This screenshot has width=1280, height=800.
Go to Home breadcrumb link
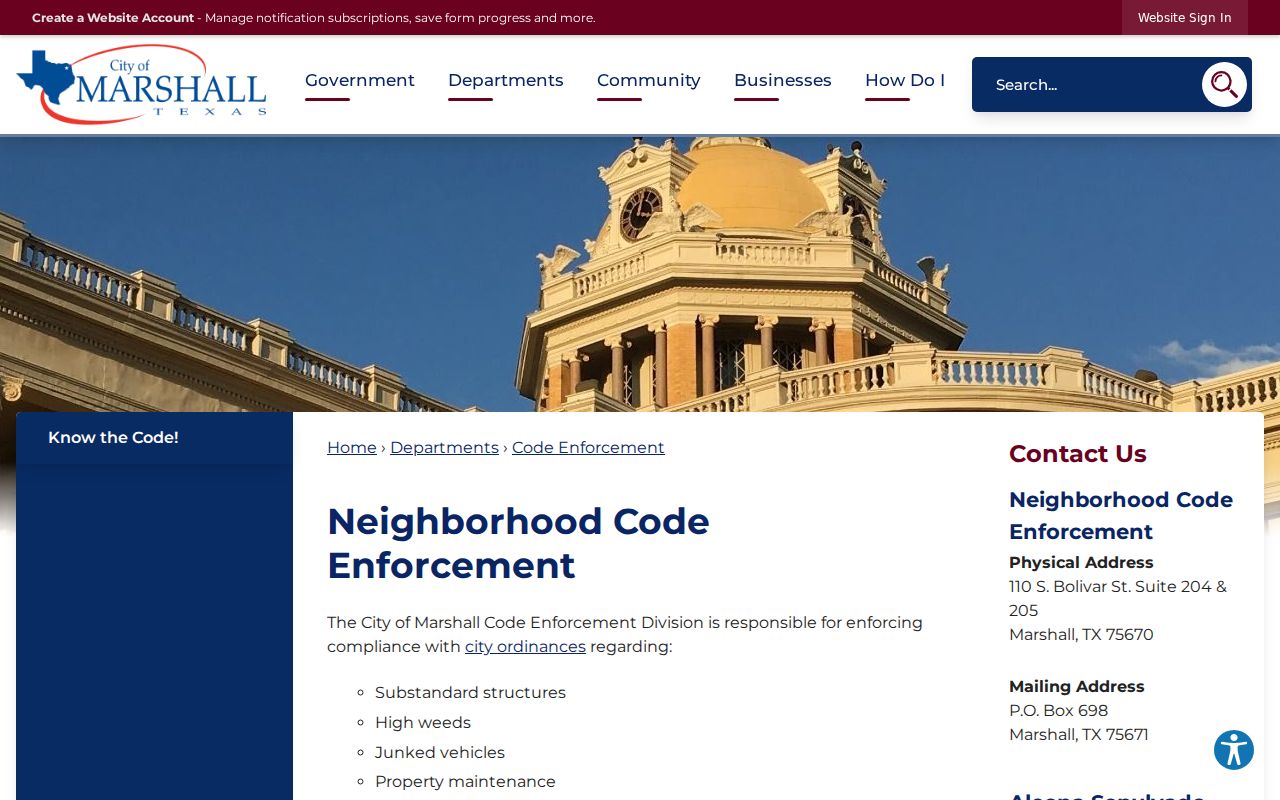click(352, 448)
